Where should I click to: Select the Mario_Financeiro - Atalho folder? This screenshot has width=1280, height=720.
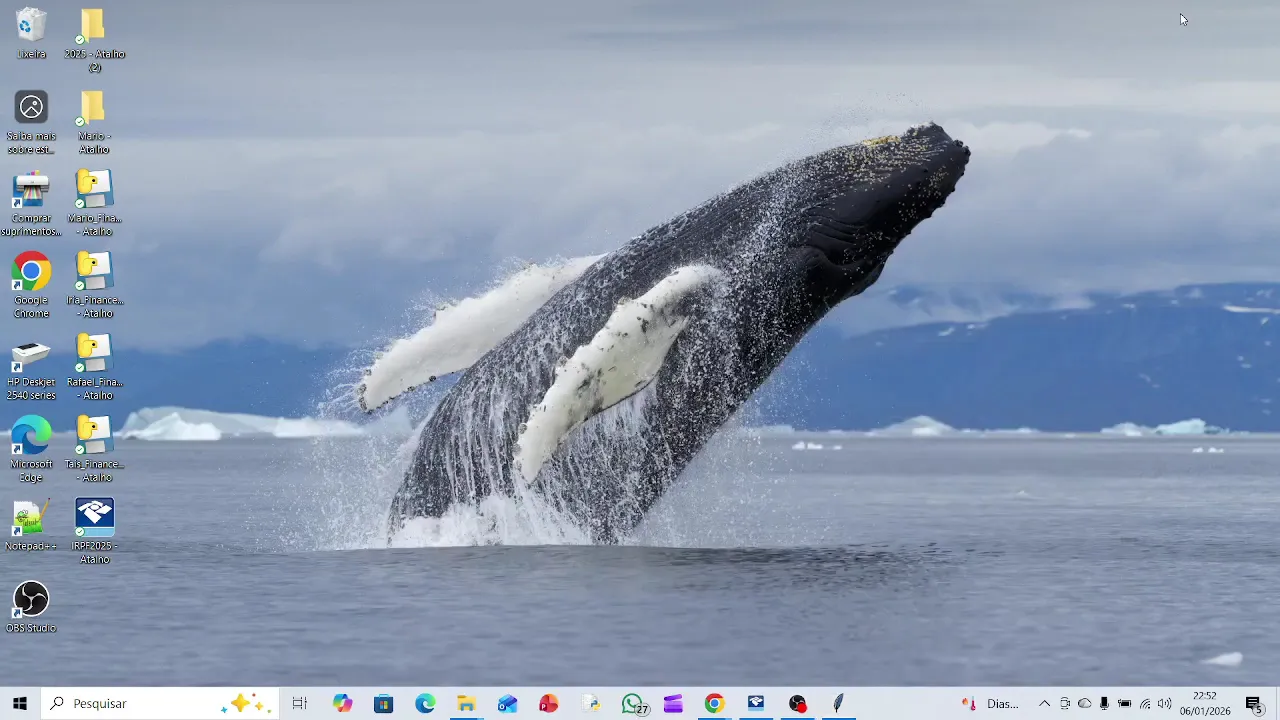click(94, 204)
